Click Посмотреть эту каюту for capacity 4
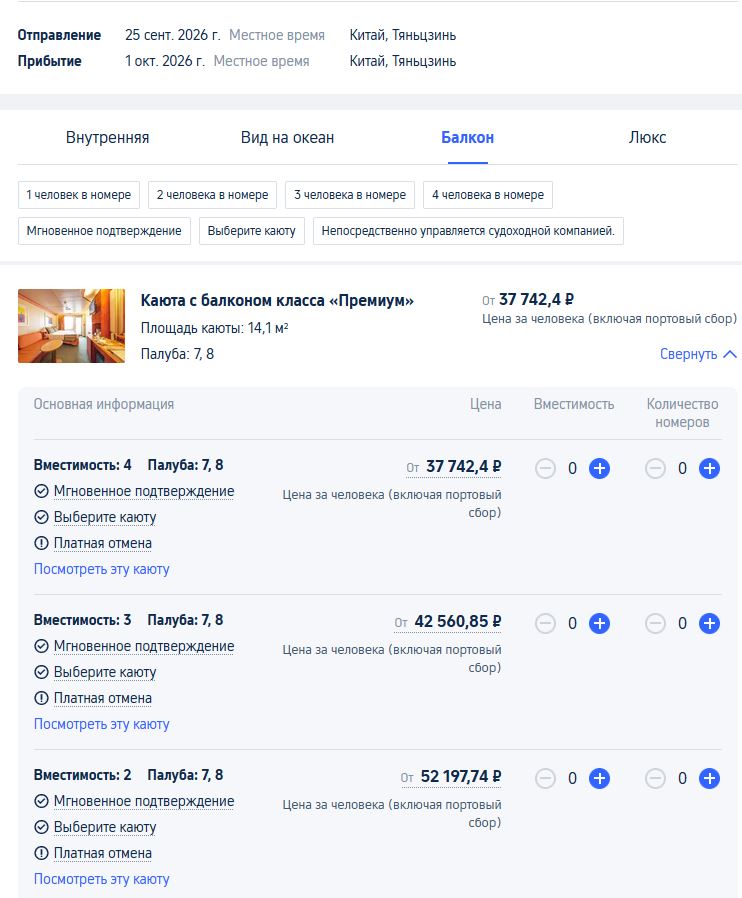This screenshot has width=742, height=898. pyautogui.click(x=101, y=569)
